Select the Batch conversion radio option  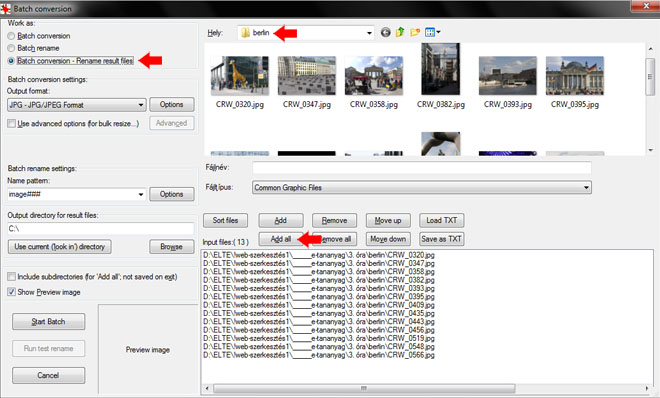(11, 36)
